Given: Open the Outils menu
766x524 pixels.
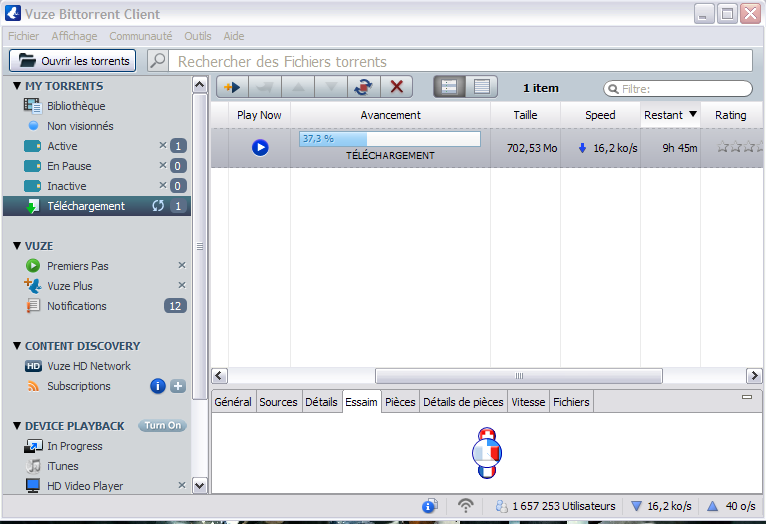Looking at the screenshot, I should coord(198,36).
